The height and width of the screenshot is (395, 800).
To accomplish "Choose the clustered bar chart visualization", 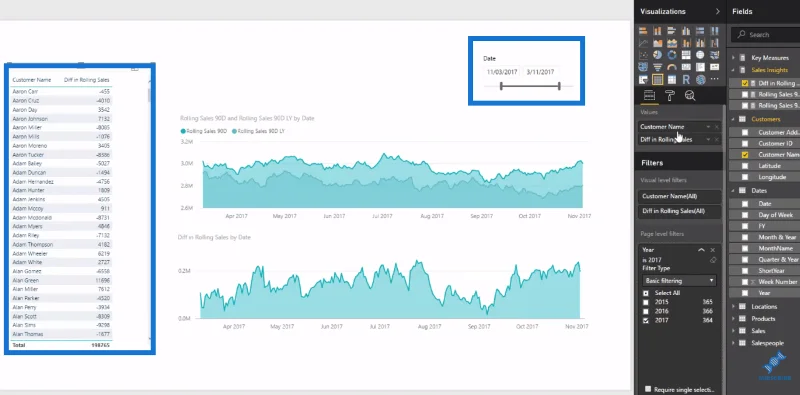I will (x=672, y=31).
